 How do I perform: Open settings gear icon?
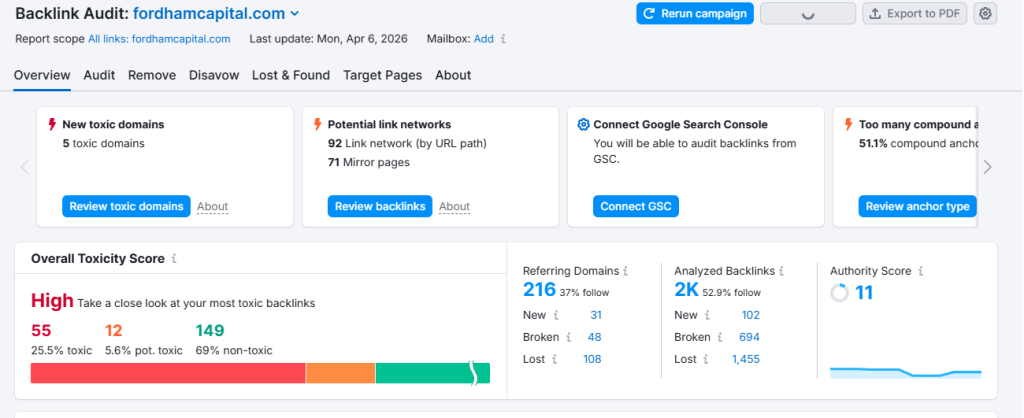tap(985, 14)
